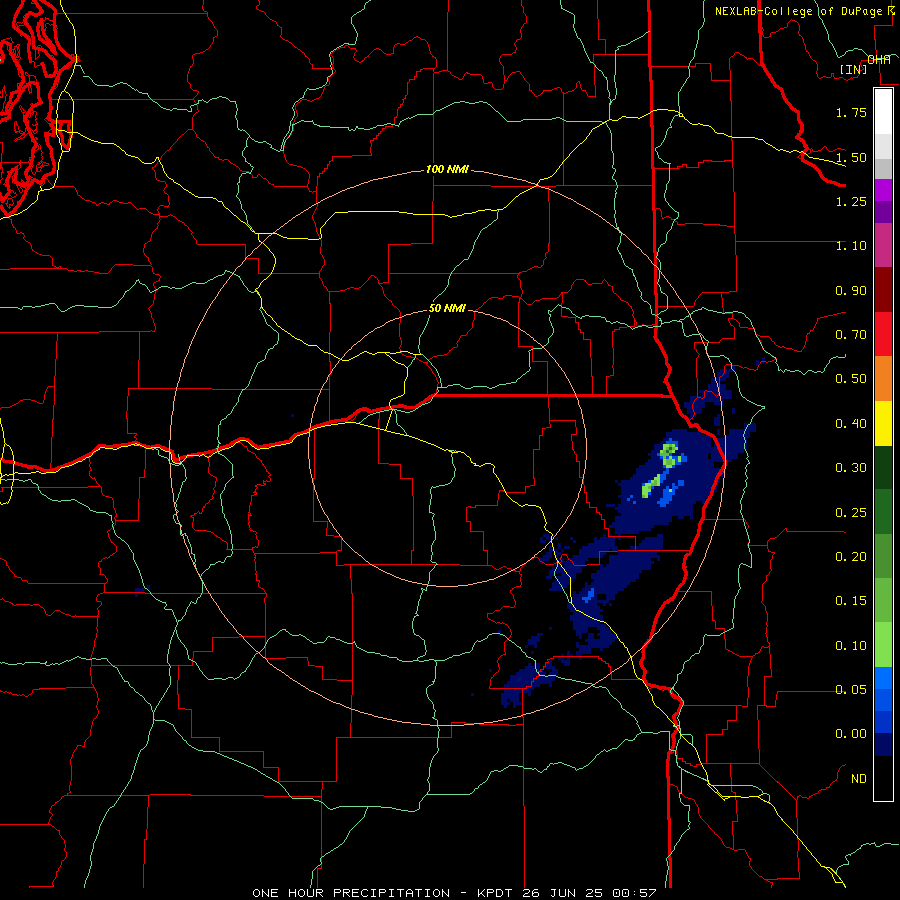Click the "[IN]" units label
This screenshot has height=900, width=900.
point(853,69)
